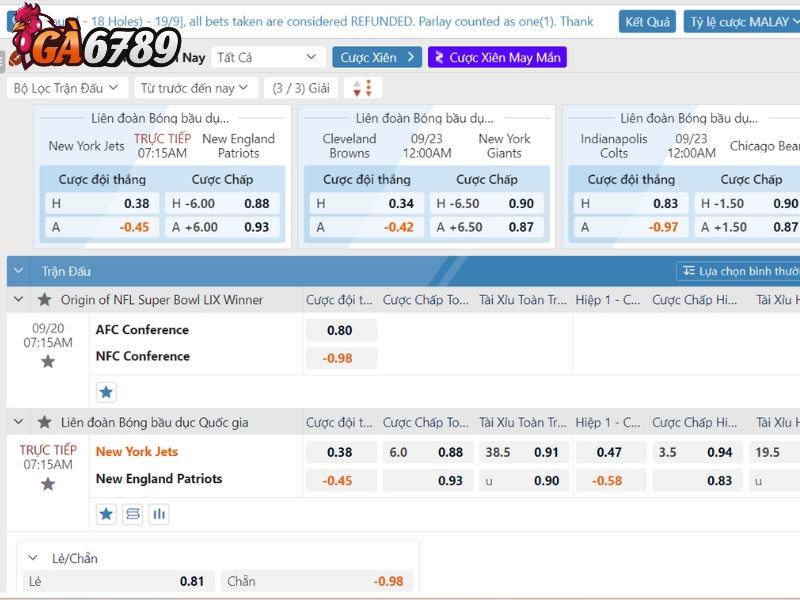Open Tỷ lệ cược MALAY odds dropdown
Viewport: 800px width, 600px height.
click(742, 22)
